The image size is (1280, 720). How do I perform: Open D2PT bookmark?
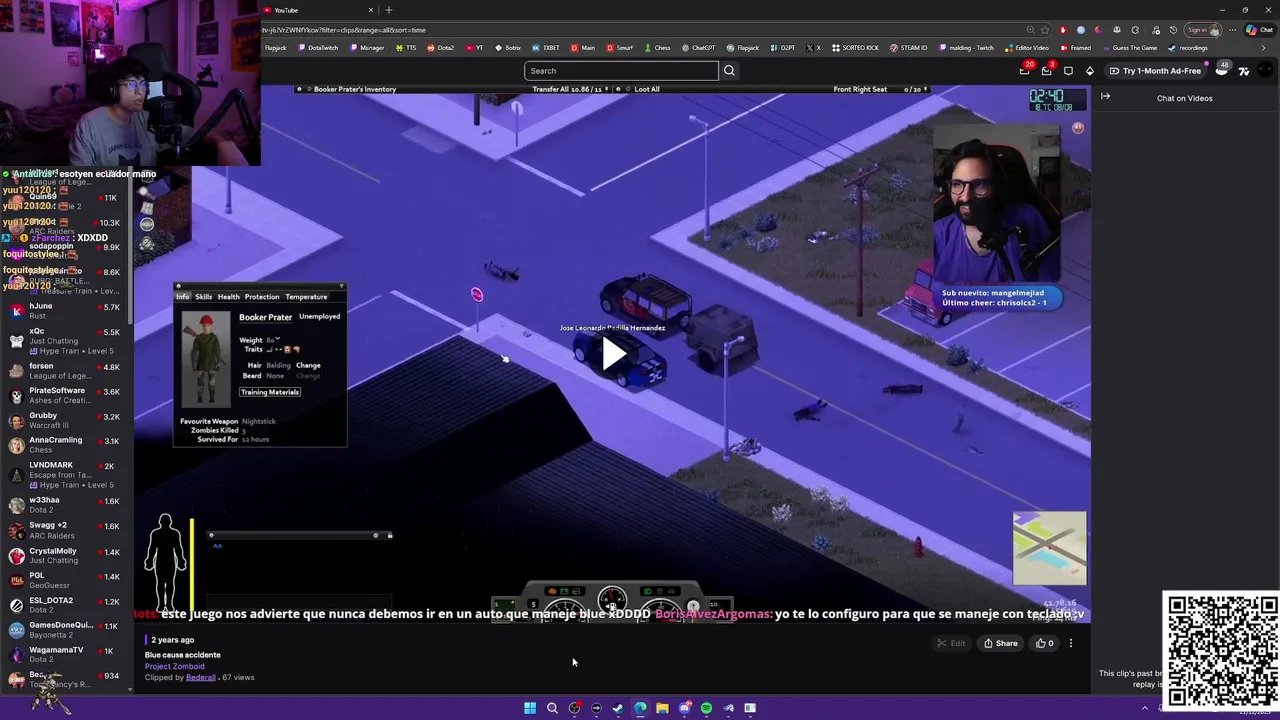[x=782, y=48]
